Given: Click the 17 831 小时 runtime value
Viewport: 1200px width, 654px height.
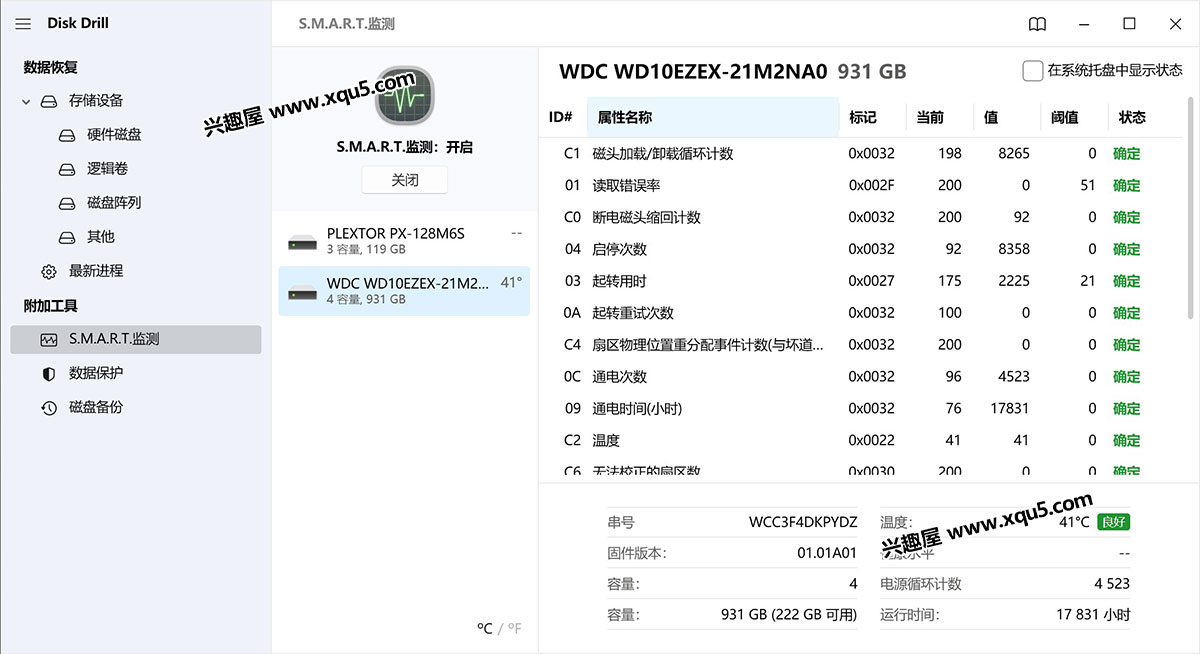Looking at the screenshot, I should pos(1093,615).
